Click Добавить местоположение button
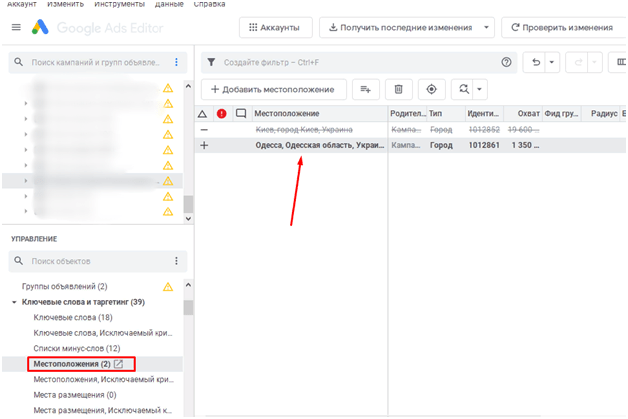This screenshot has width=628, height=419. click(x=274, y=89)
